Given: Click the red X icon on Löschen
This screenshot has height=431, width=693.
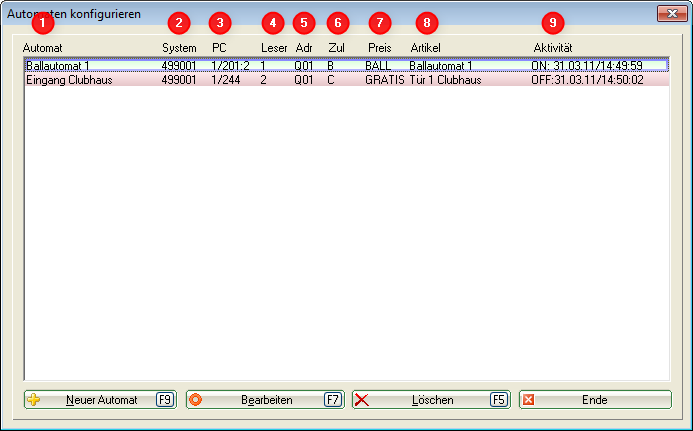Looking at the screenshot, I should [x=362, y=400].
